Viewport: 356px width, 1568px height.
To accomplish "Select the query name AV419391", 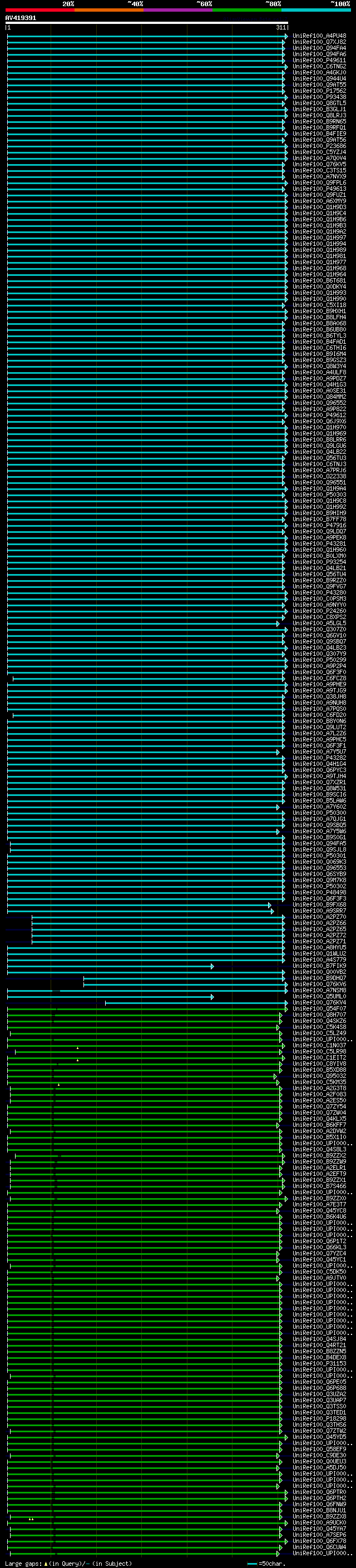I will (21, 18).
